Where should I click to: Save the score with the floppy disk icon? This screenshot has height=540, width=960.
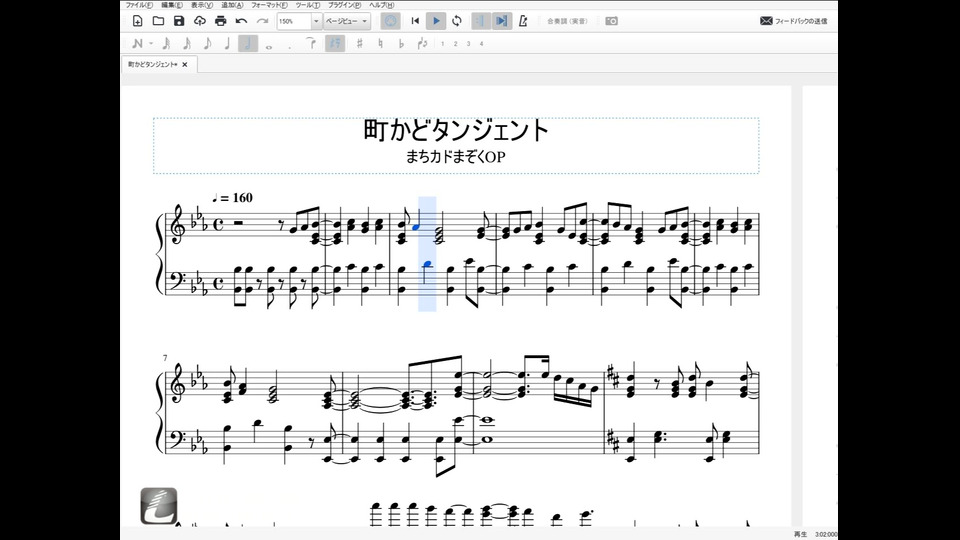click(179, 21)
